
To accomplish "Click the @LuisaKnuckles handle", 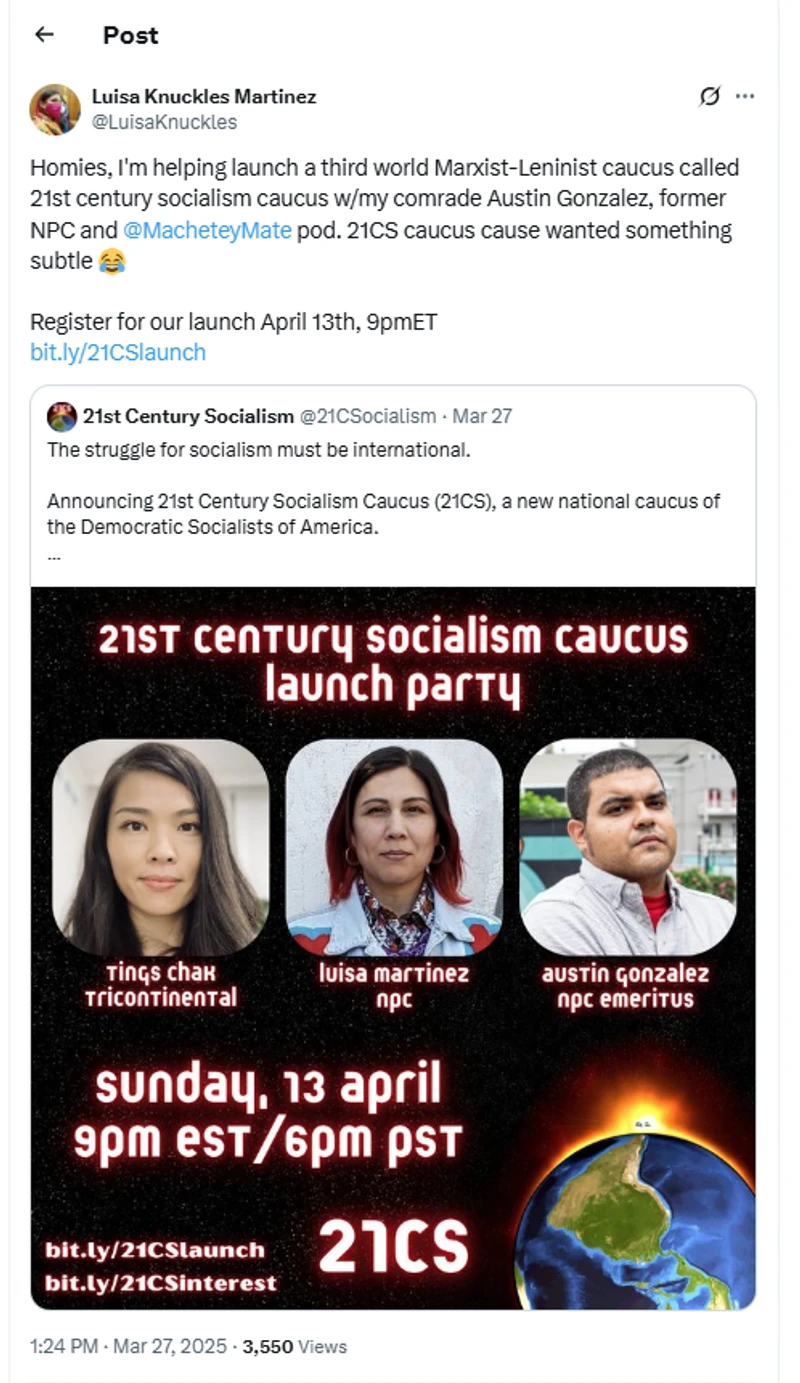I will pyautogui.click(x=164, y=122).
